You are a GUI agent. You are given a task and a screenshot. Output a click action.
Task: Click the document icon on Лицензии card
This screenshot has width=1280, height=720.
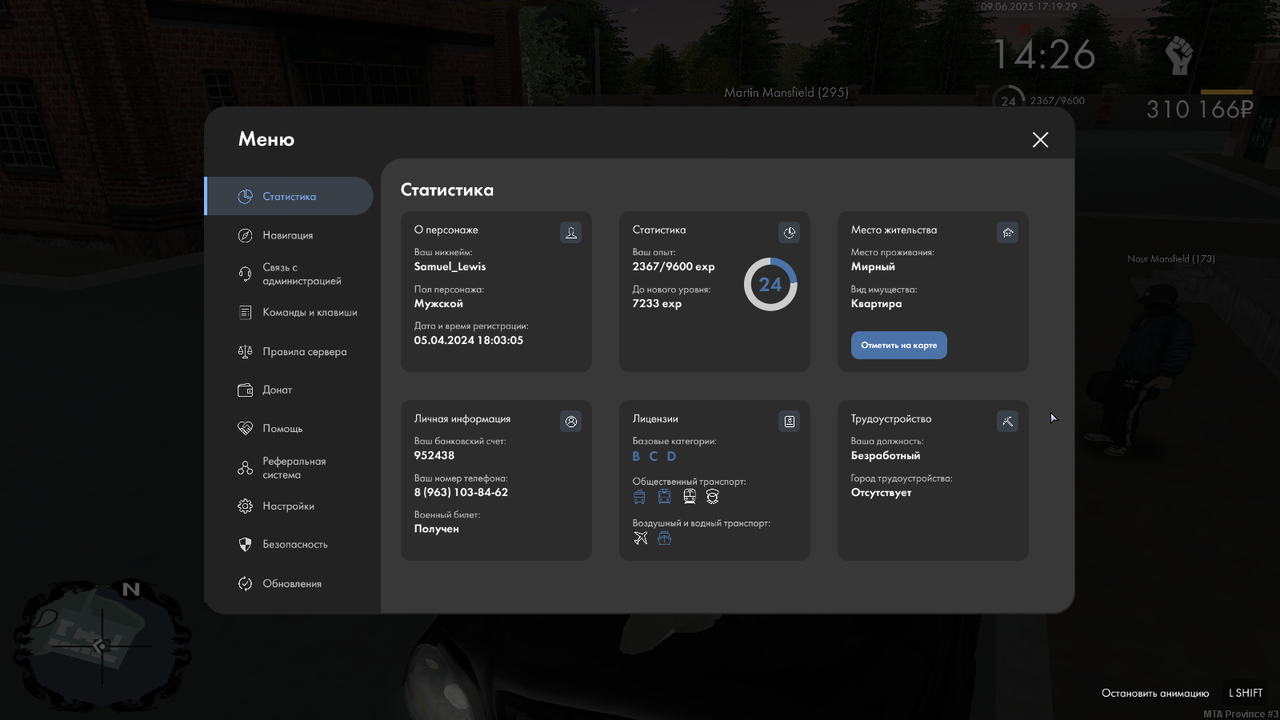coord(789,422)
